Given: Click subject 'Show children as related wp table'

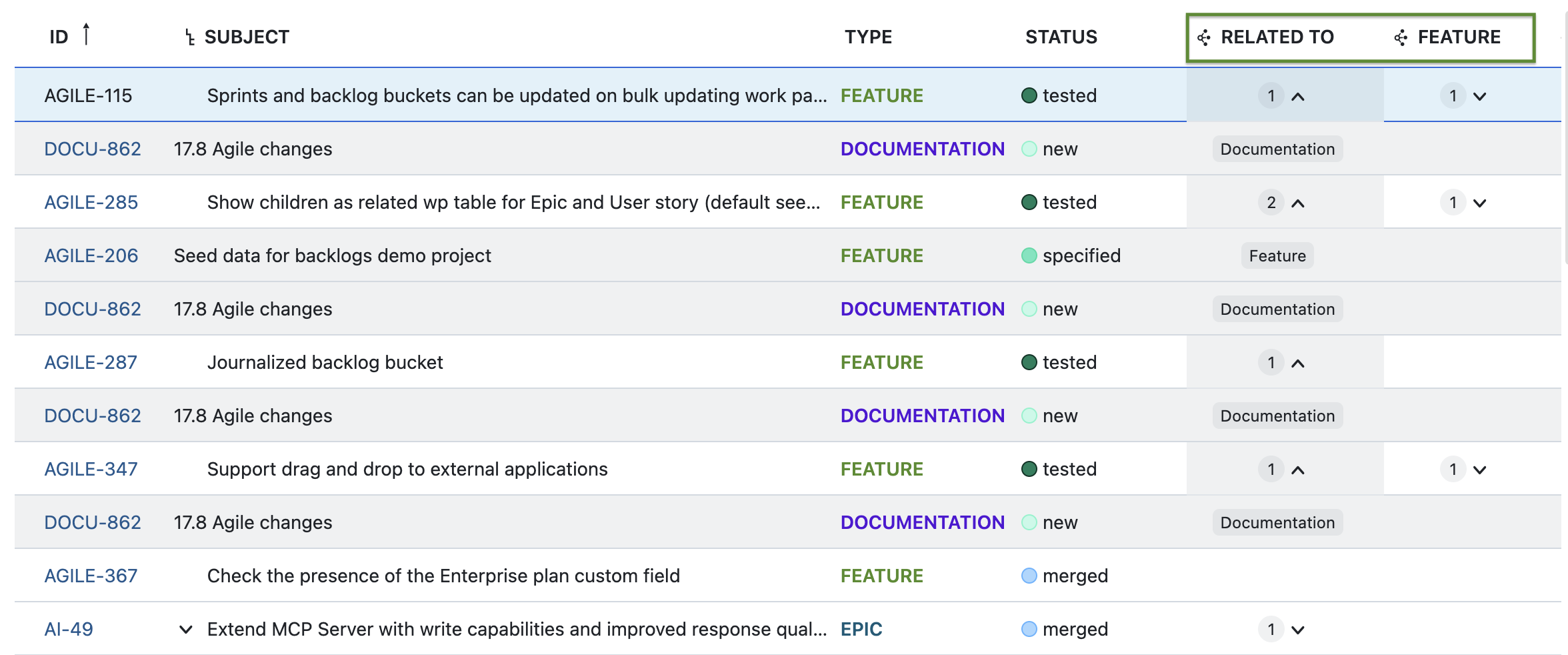Looking at the screenshot, I should [514, 203].
